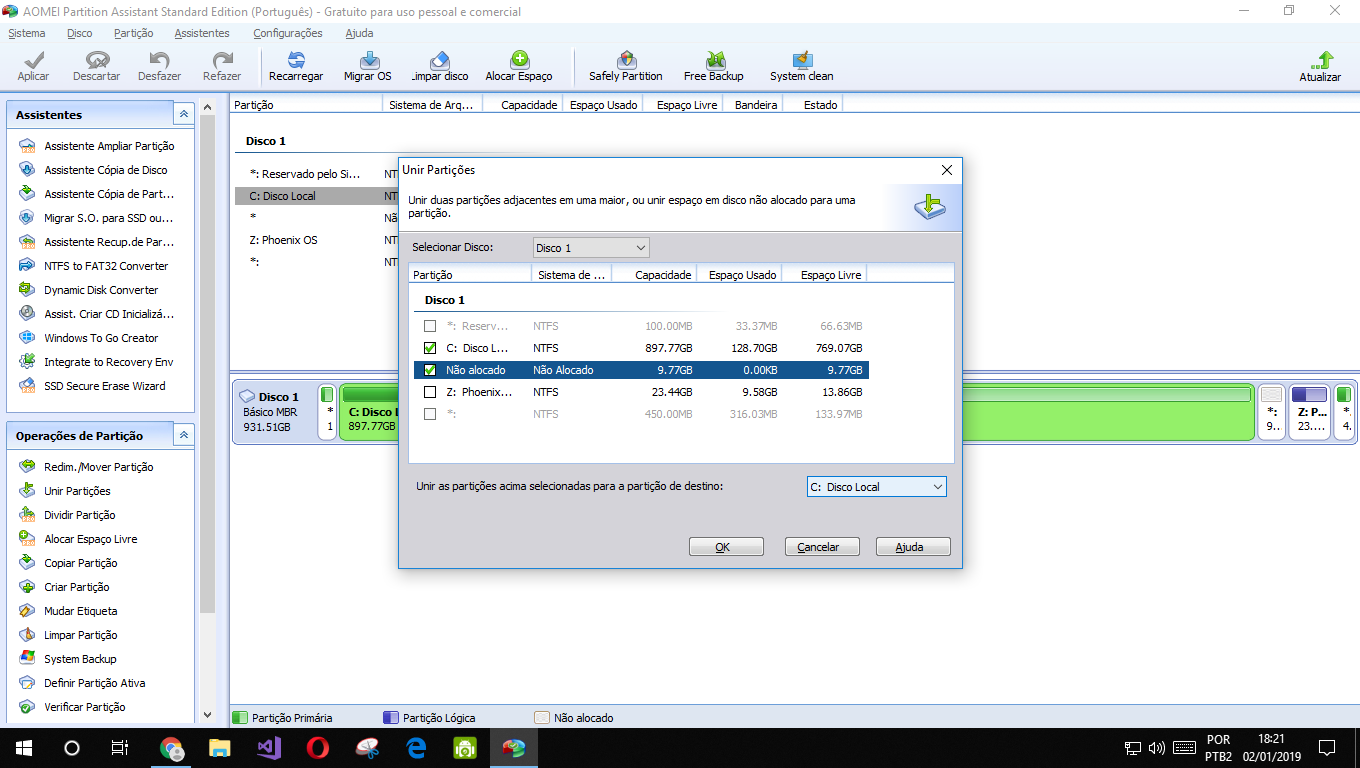Open Opera from the taskbar
Image resolution: width=1360 pixels, height=768 pixels.
click(318, 748)
